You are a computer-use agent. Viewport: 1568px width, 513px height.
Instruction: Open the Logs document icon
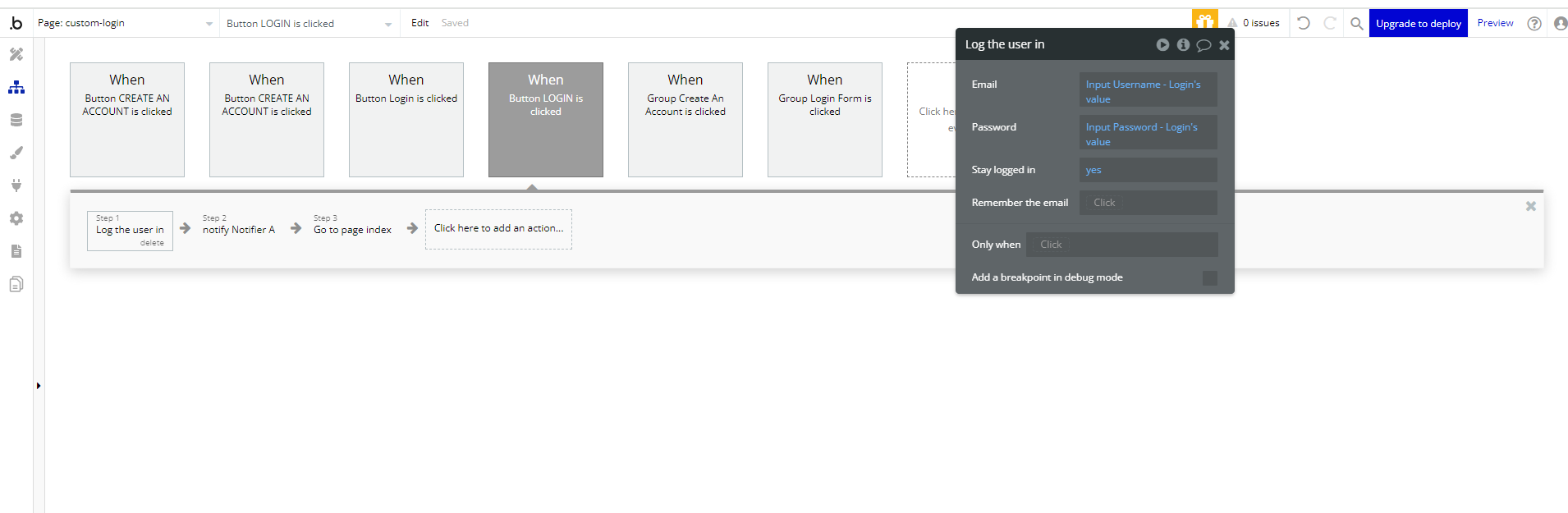click(16, 251)
